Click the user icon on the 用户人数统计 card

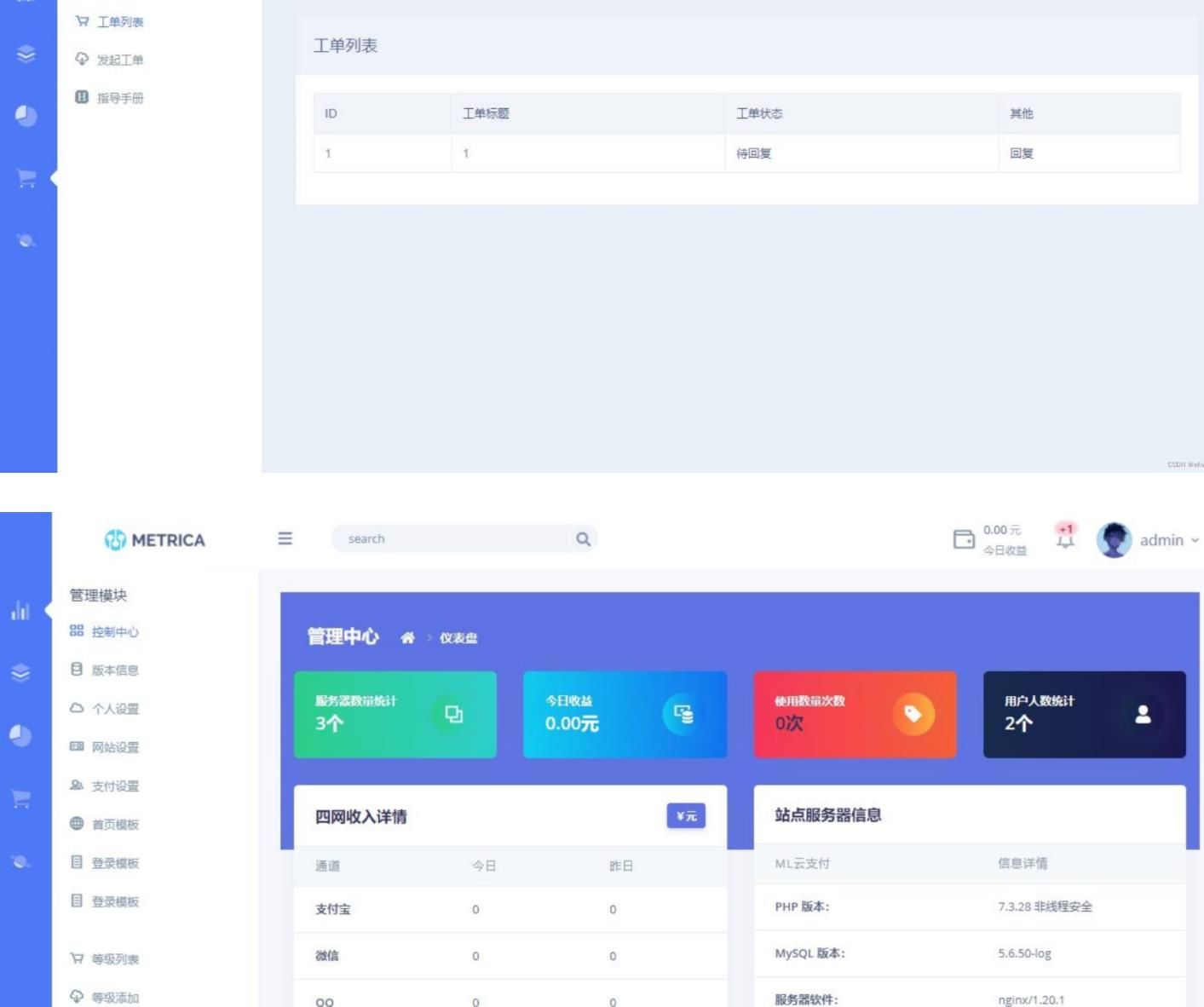1143,716
